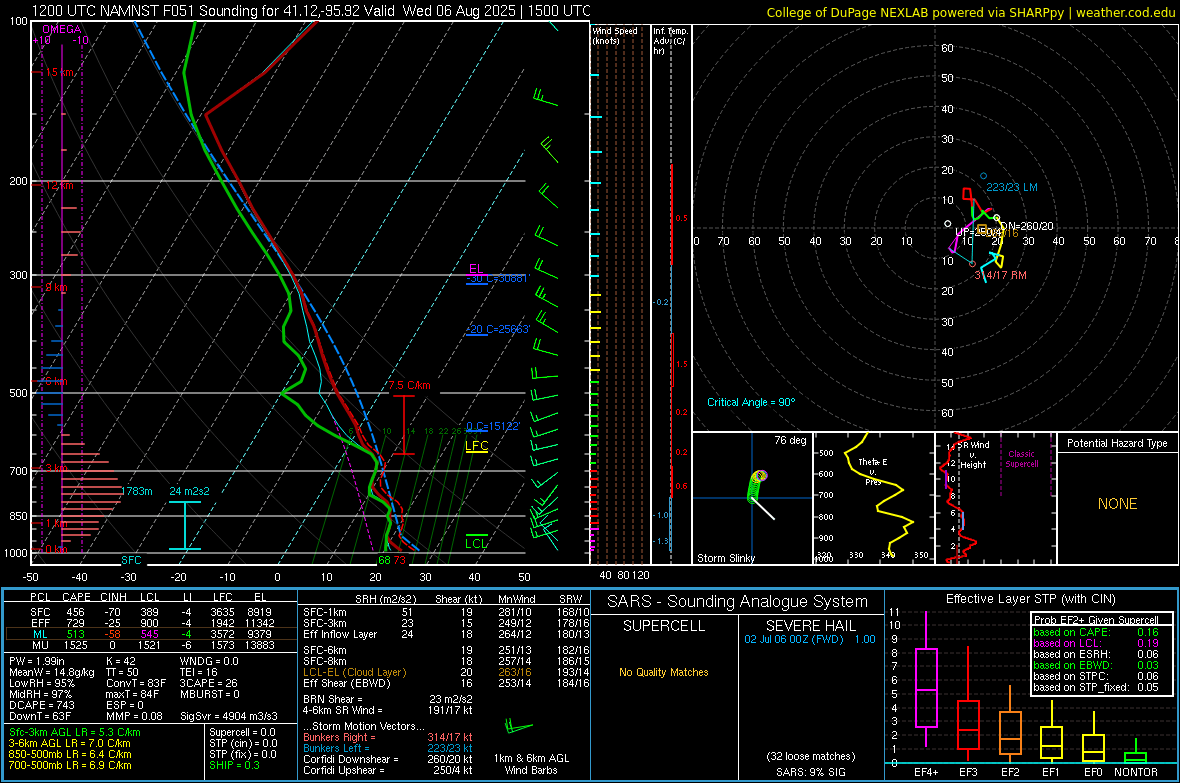This screenshot has height=783, width=1180.
Task: Select the '-30 C=30881'' height label
Action: click(498, 279)
